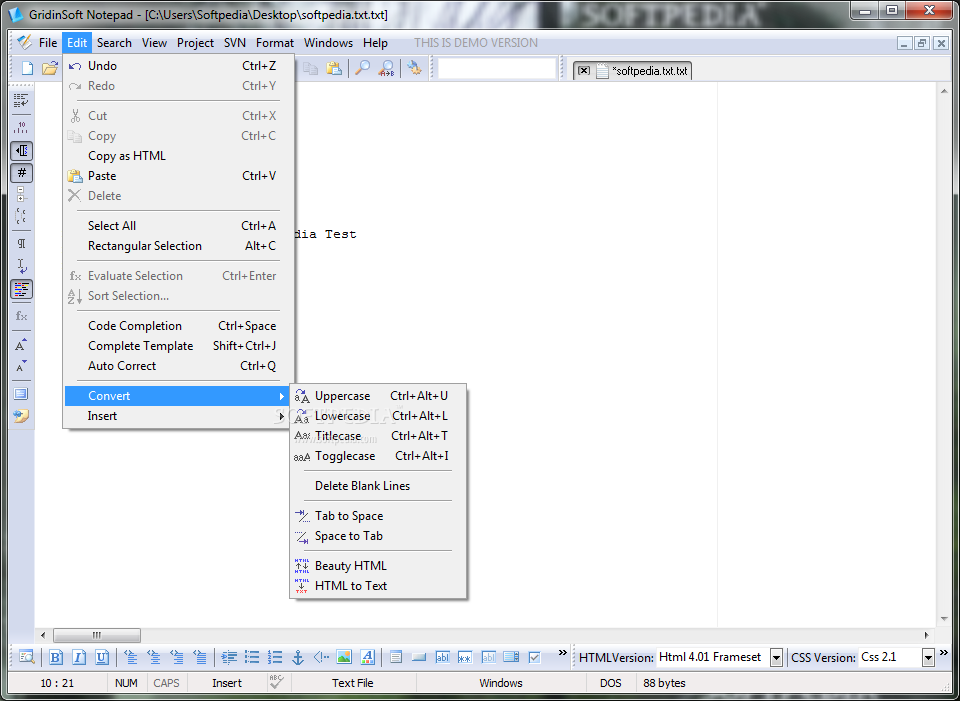Click the toolbar search input field
Image resolution: width=960 pixels, height=701 pixels.
pyautogui.click(x=497, y=69)
